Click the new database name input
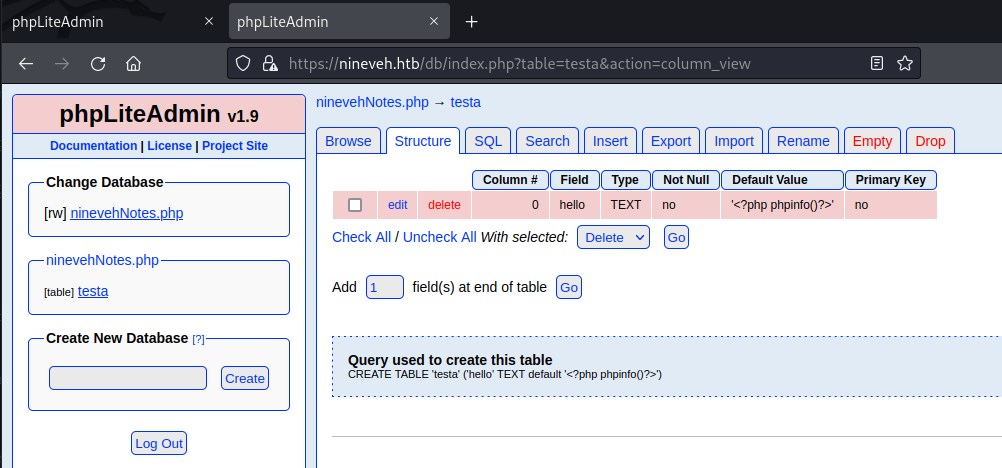The image size is (1002, 468). [128, 378]
